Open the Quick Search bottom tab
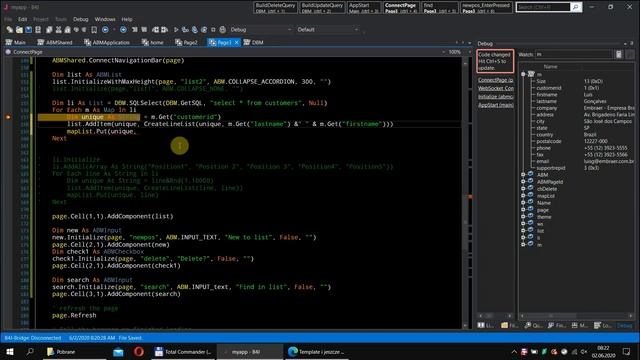The height and width of the screenshot is (360, 640). (x=533, y=325)
